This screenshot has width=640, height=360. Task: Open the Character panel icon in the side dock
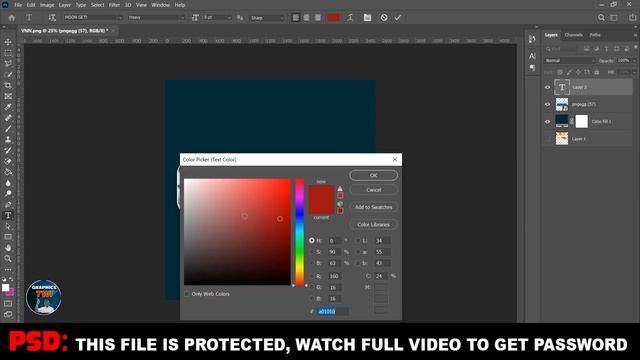[x=532, y=56]
